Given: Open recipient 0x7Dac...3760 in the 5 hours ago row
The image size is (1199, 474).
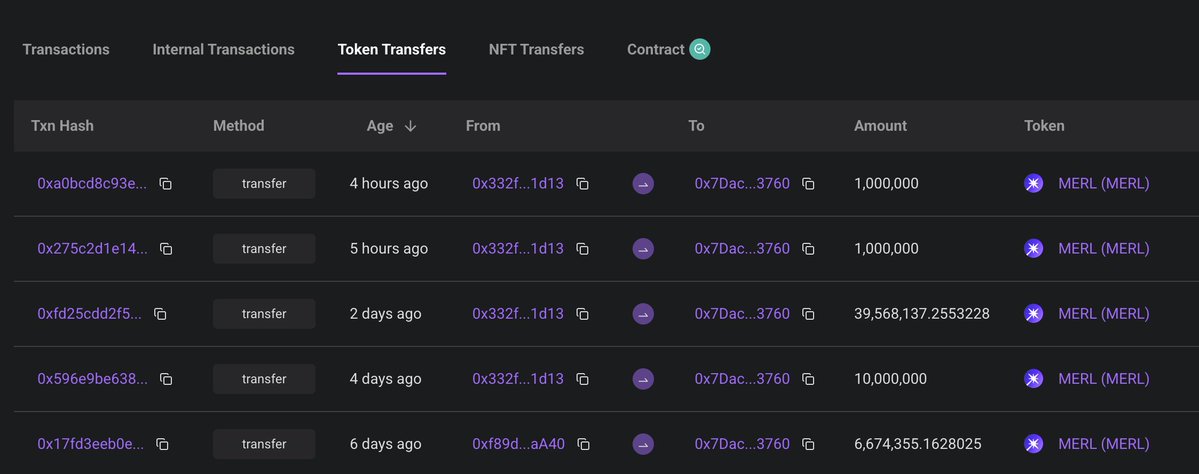Looking at the screenshot, I should 742,249.
